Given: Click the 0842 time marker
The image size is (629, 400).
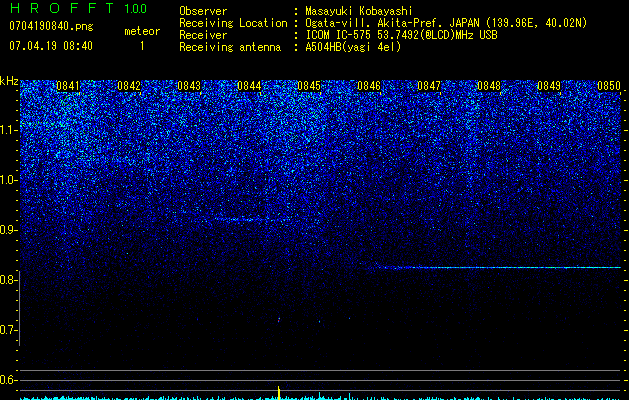Looking at the screenshot, I should (129, 86).
